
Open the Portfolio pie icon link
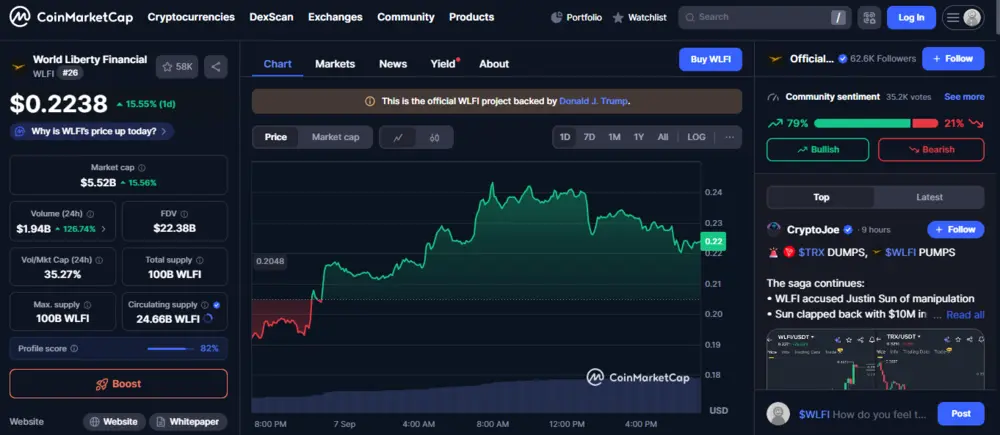click(x=576, y=17)
